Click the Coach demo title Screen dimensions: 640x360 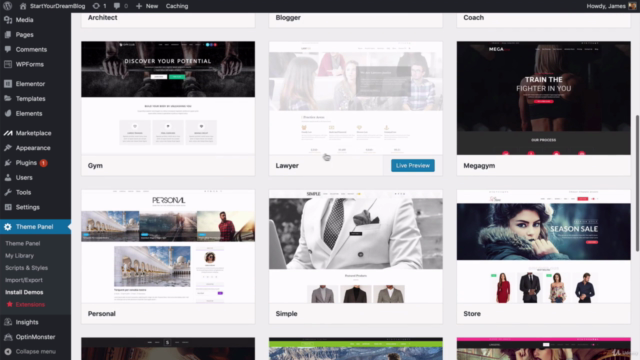pos(473,18)
